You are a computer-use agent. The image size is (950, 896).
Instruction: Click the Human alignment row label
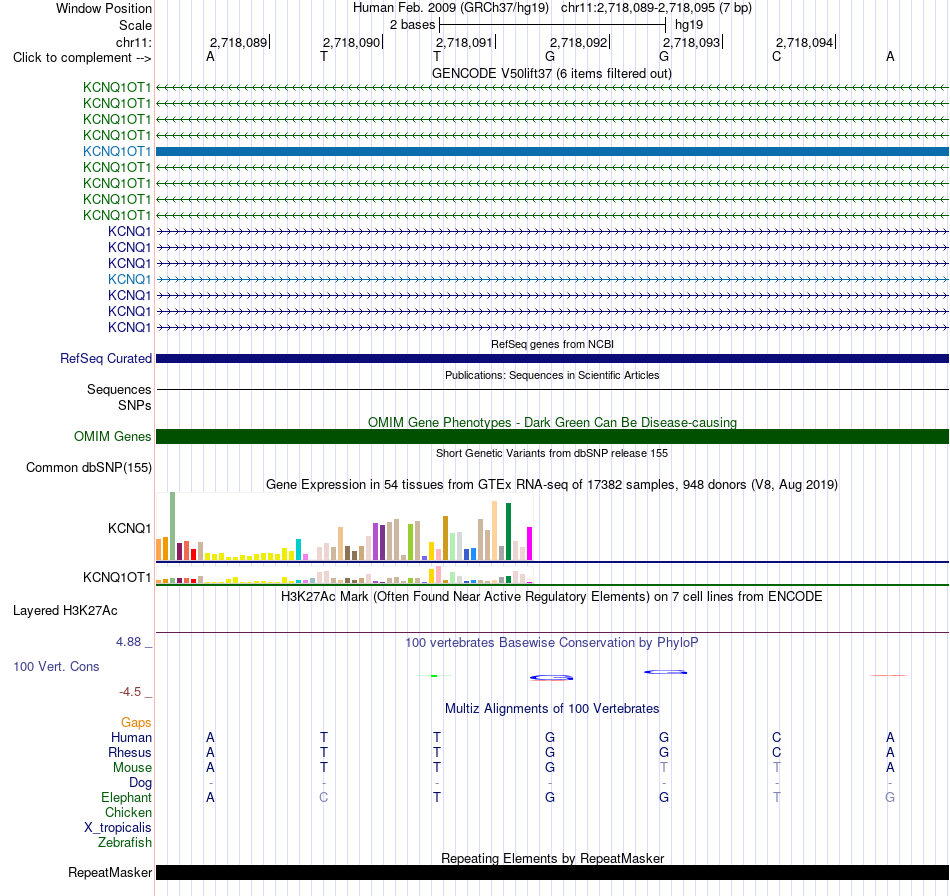131,737
